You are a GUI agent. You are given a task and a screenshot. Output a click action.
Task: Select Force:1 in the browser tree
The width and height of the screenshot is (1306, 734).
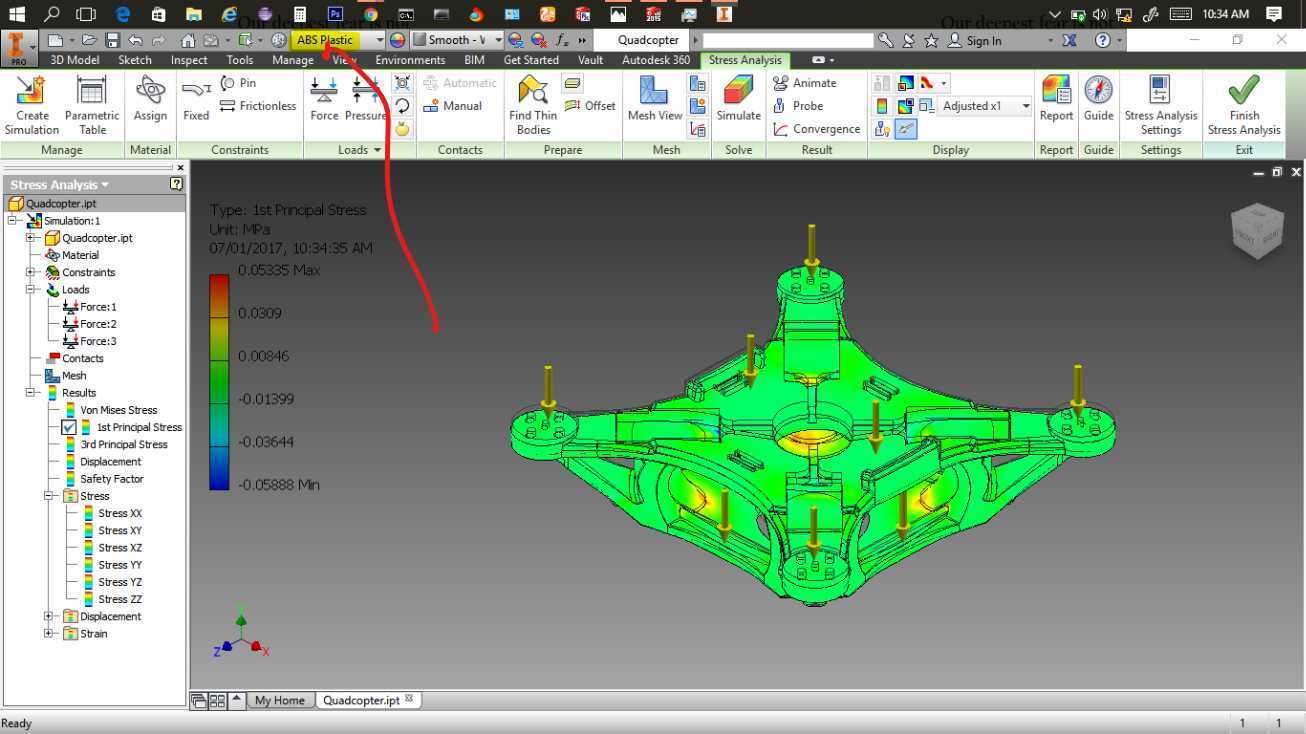pyautogui.click(x=89, y=307)
